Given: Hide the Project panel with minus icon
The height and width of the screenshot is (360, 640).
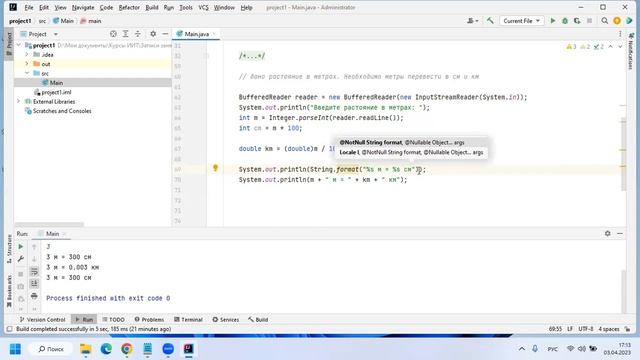Looking at the screenshot, I should tap(165, 34).
